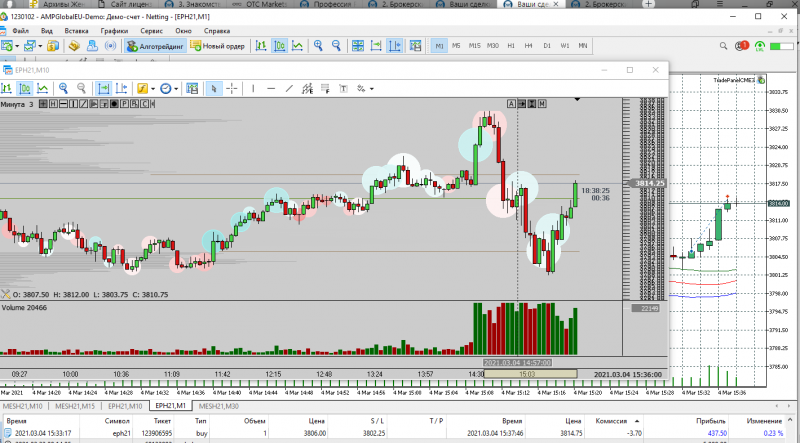Switch to MESH21,M30 chart tab
Screen dimensions: 800x443
click(218, 406)
